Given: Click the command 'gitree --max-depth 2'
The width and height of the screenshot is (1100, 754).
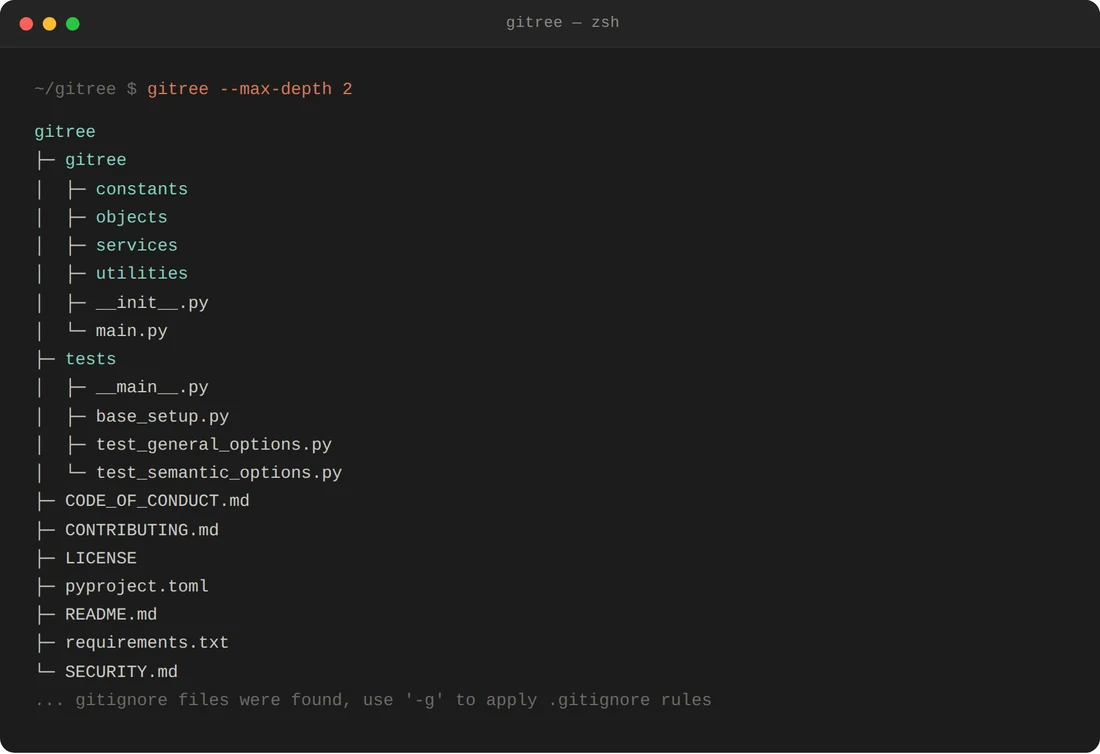Looking at the screenshot, I should (250, 89).
